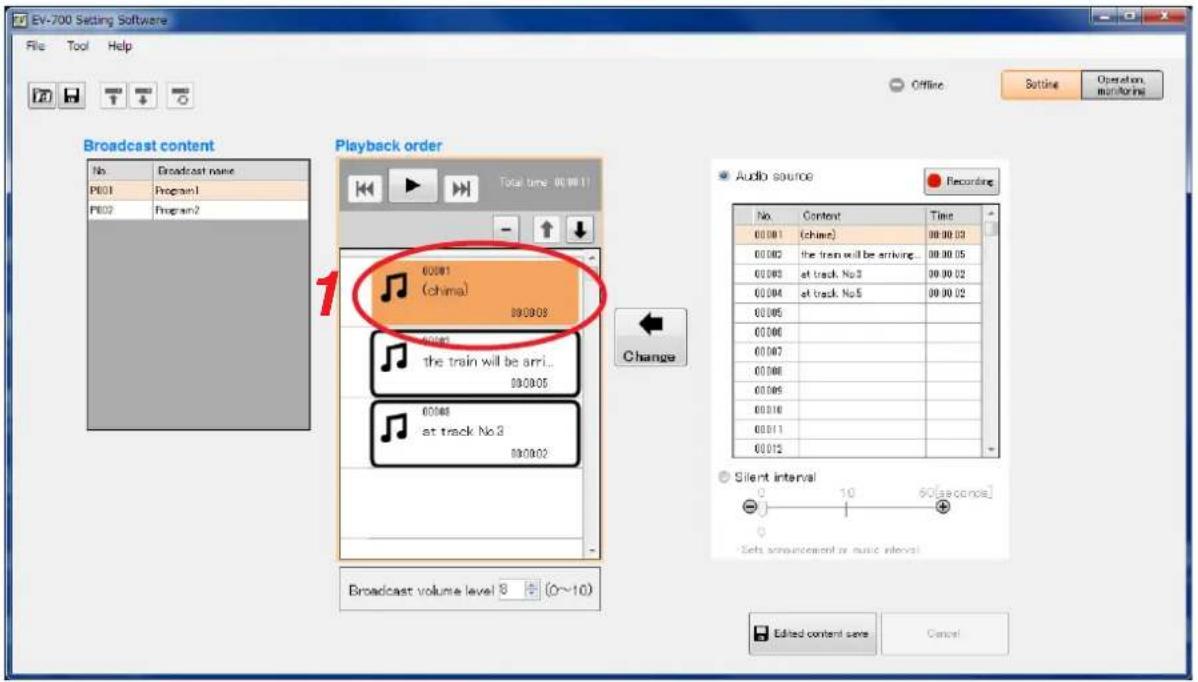The height and width of the screenshot is (682, 1198).
Task: Open the File menu
Action: point(35,46)
